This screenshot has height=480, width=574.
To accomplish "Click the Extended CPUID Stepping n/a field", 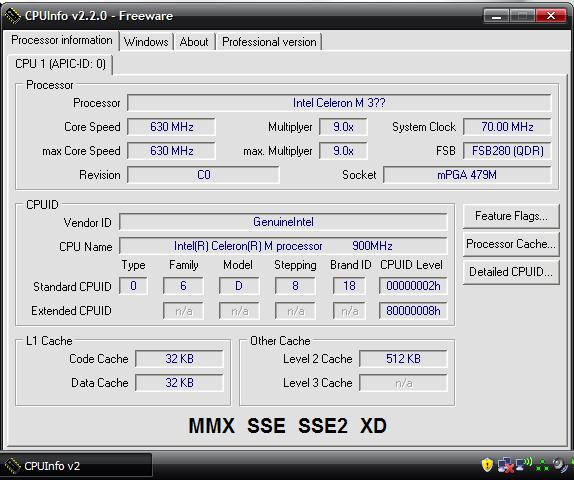I will tap(295, 311).
